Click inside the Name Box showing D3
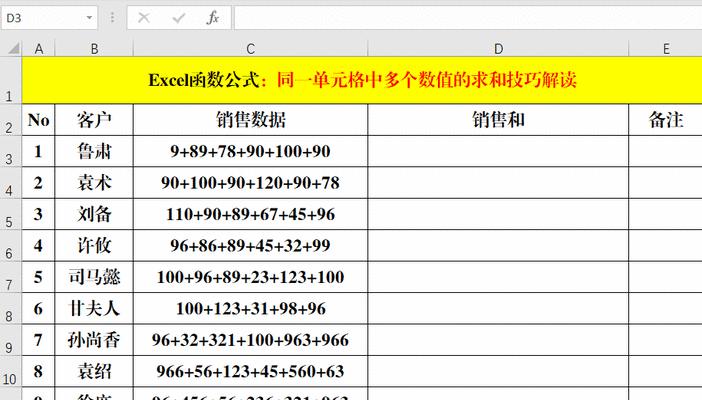This screenshot has height=400, width=702. coord(43,18)
